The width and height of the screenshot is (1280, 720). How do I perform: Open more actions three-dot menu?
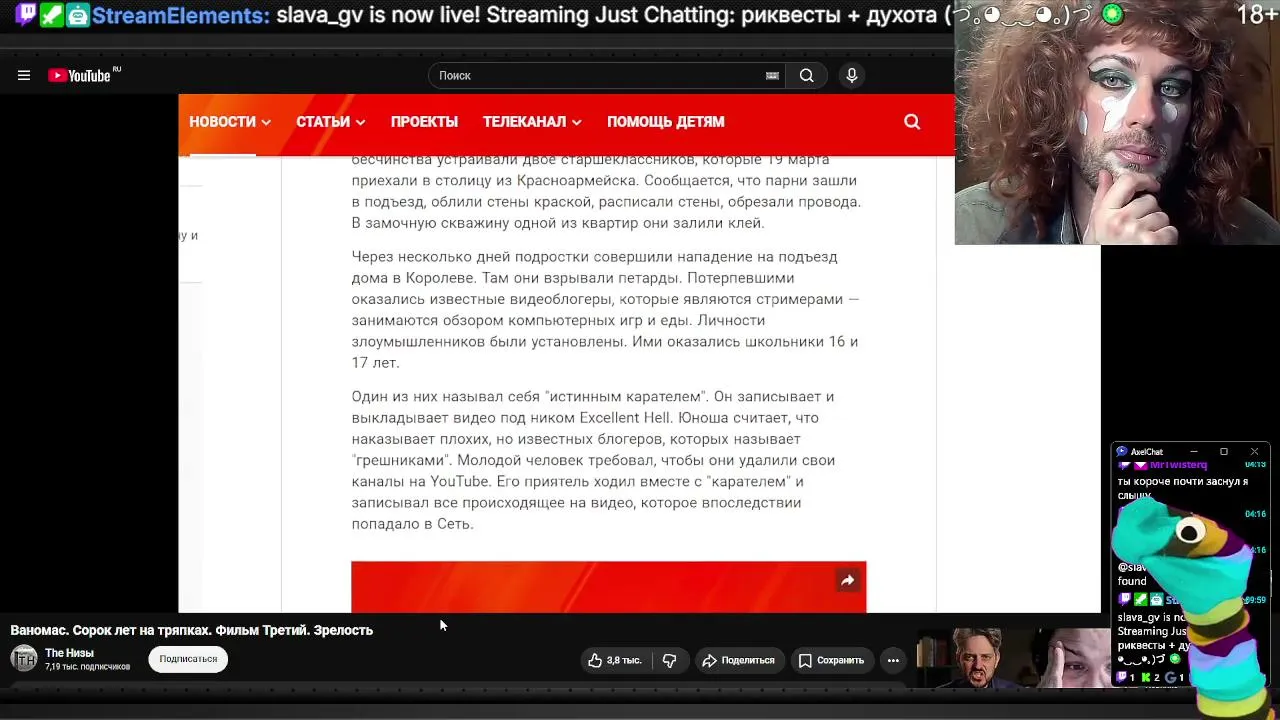(x=893, y=660)
